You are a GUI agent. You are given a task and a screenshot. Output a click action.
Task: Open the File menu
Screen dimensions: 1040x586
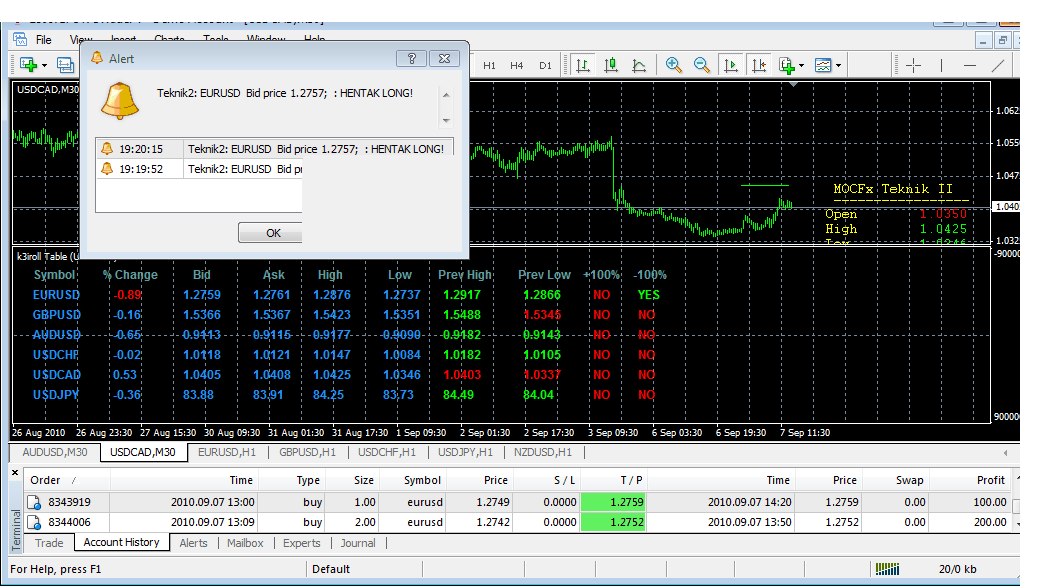pyautogui.click(x=44, y=40)
